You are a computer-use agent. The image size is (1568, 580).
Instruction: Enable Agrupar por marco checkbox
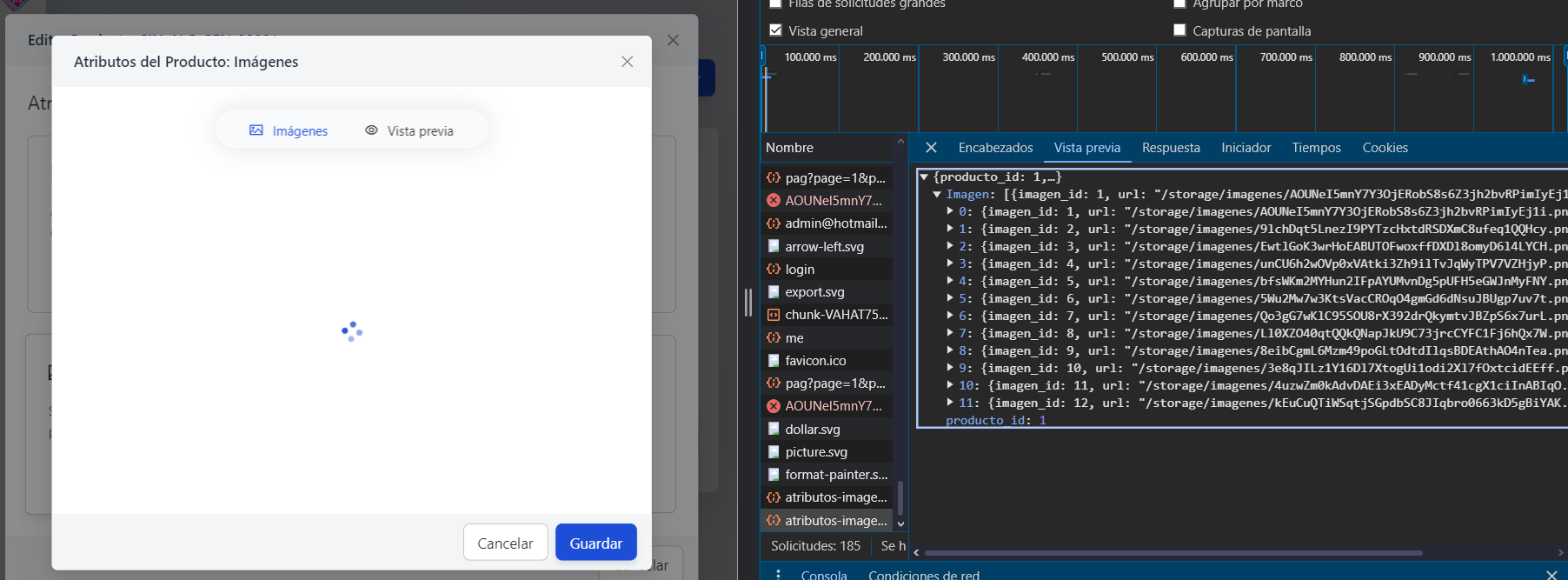1179,3
